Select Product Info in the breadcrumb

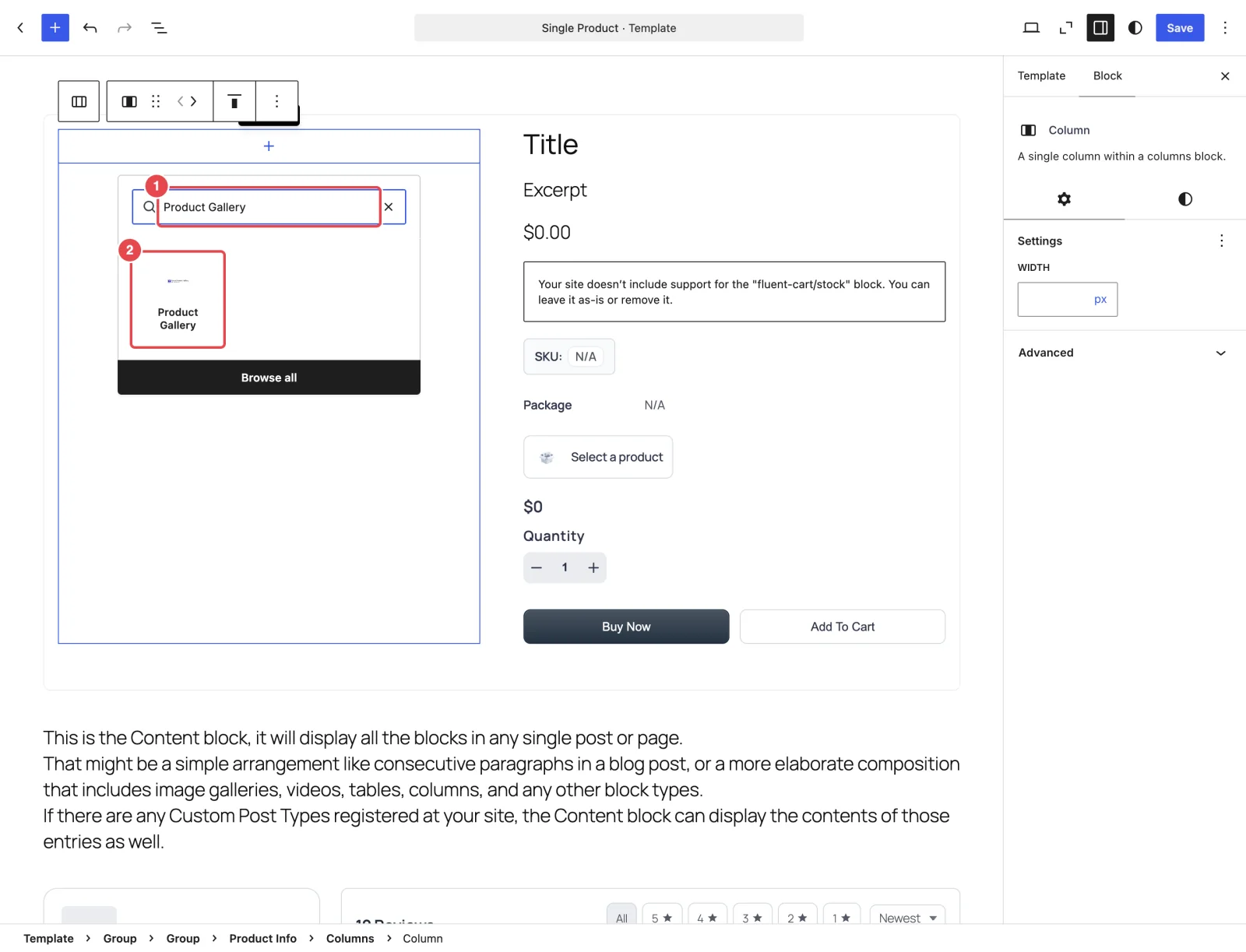(x=262, y=939)
